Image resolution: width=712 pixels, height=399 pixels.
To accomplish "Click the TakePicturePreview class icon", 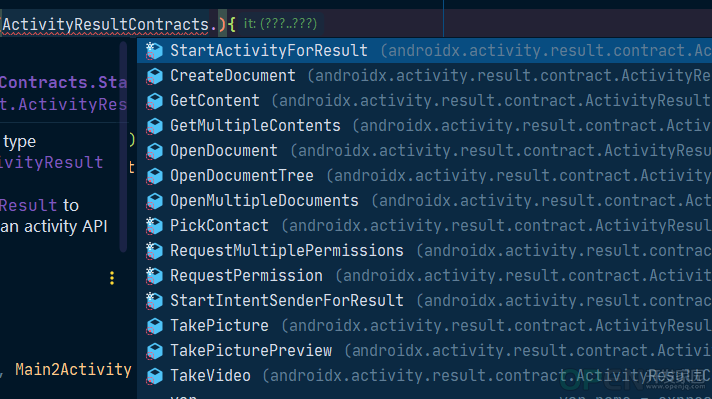I will point(154,350).
